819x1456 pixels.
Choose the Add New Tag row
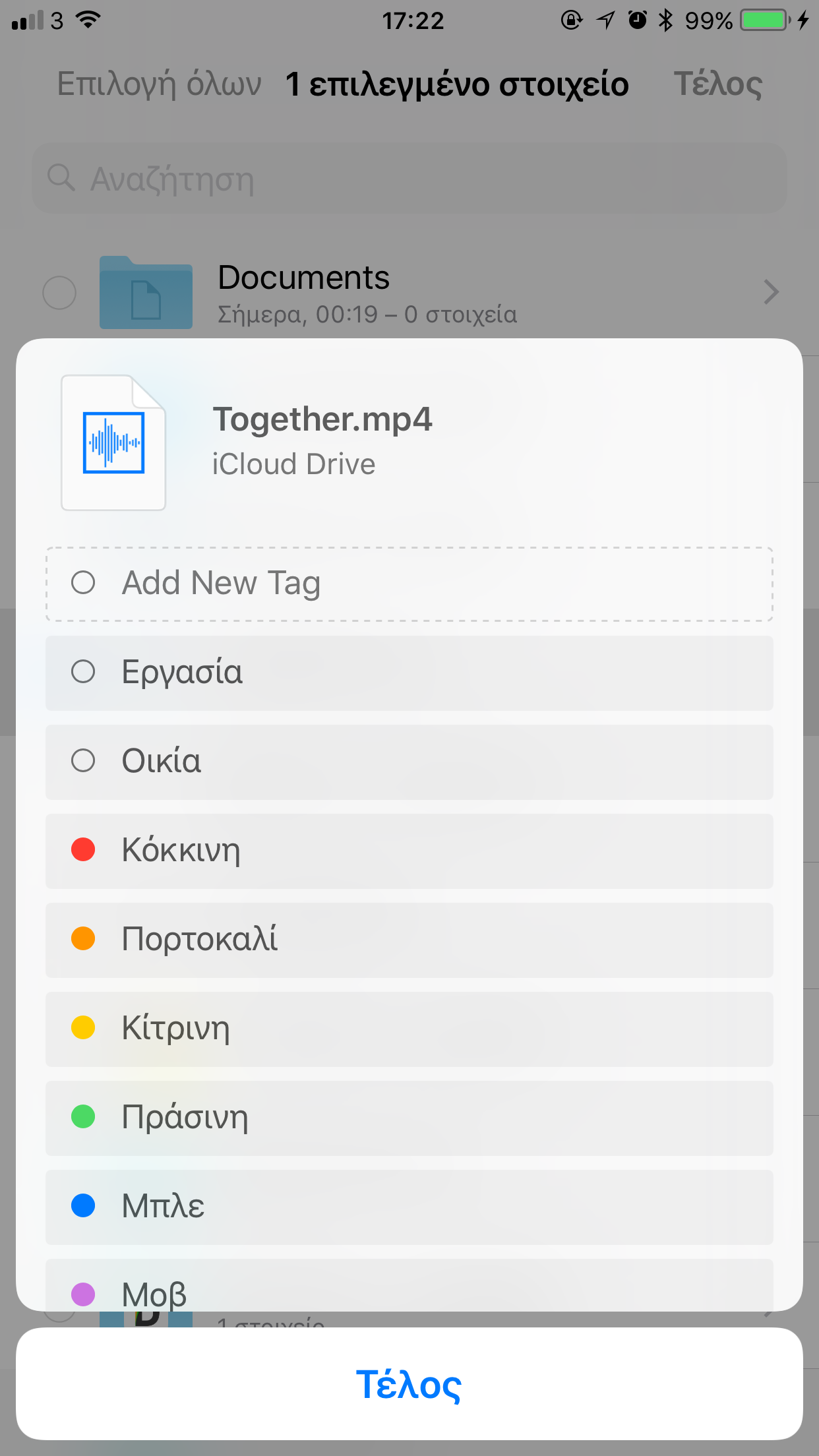[x=409, y=584]
